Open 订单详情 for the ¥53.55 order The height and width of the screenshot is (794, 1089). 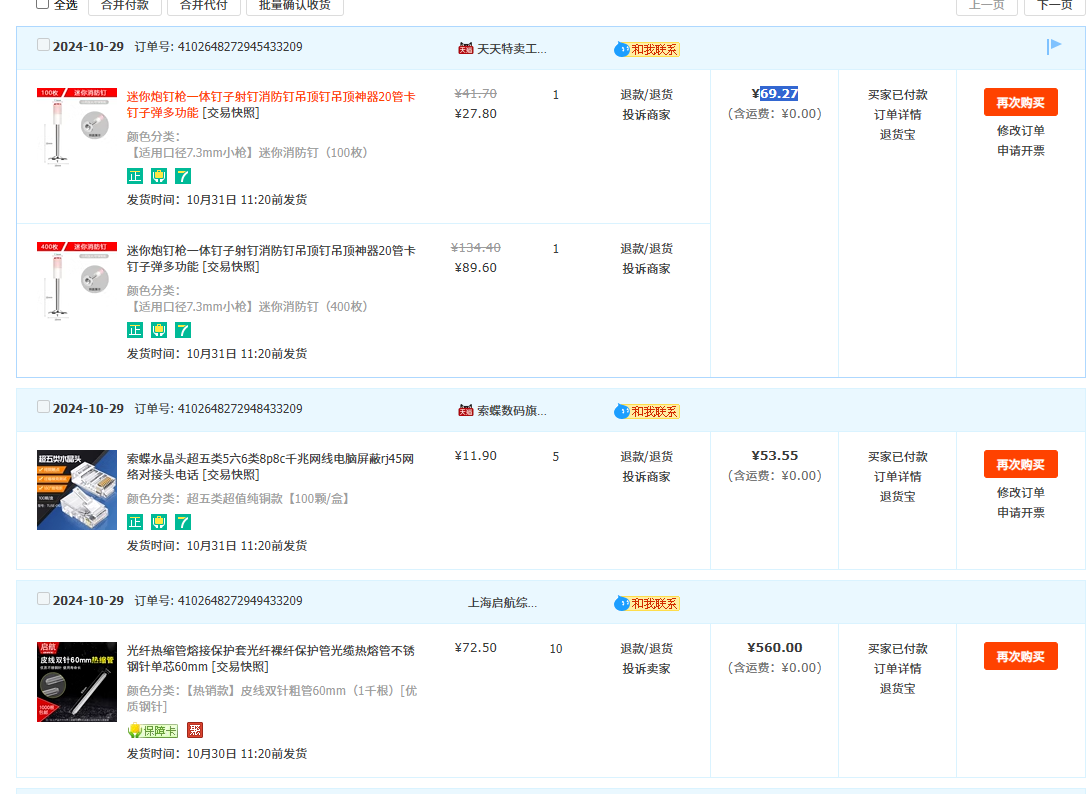click(897, 477)
